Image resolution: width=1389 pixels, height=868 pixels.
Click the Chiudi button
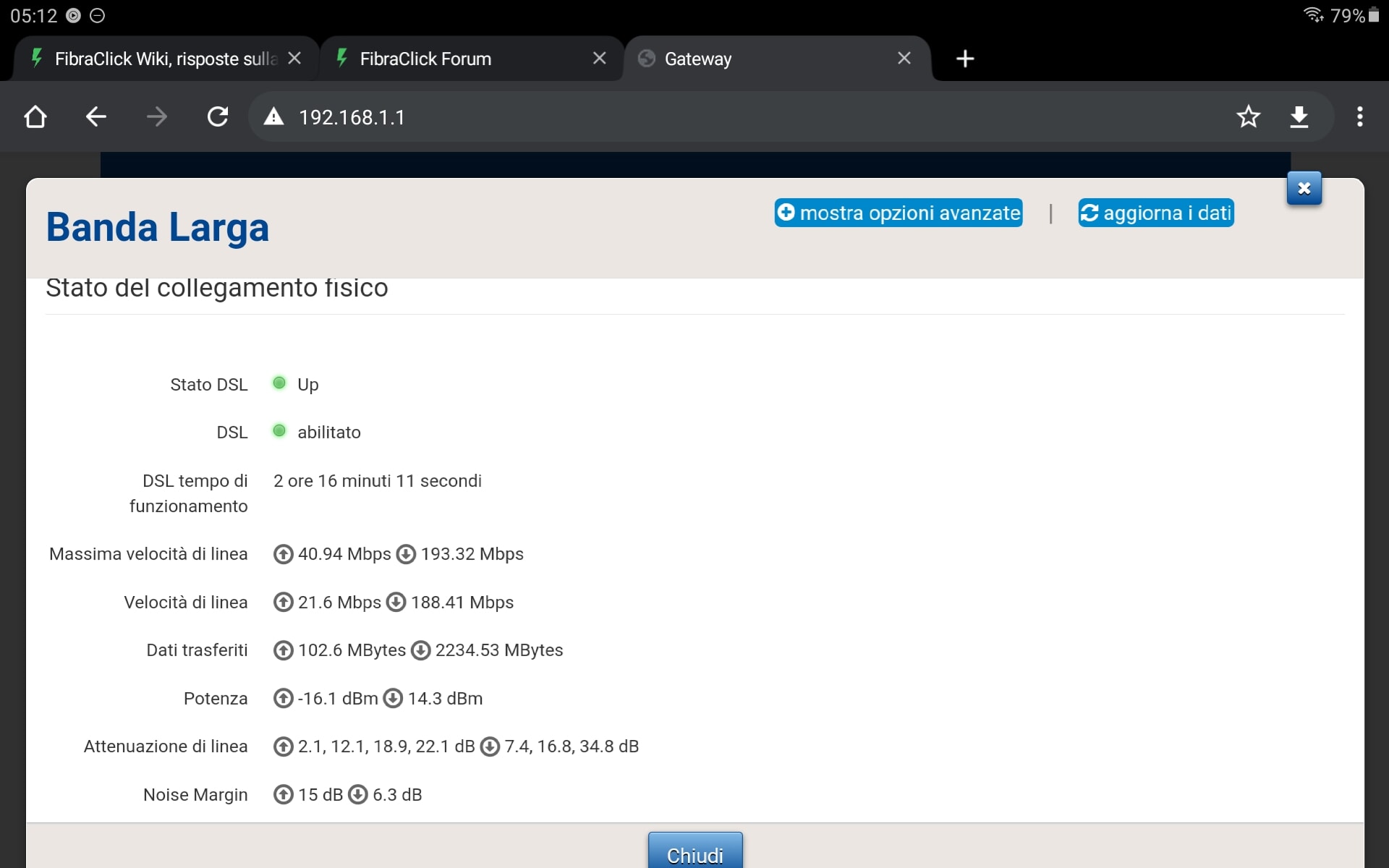[x=695, y=851]
